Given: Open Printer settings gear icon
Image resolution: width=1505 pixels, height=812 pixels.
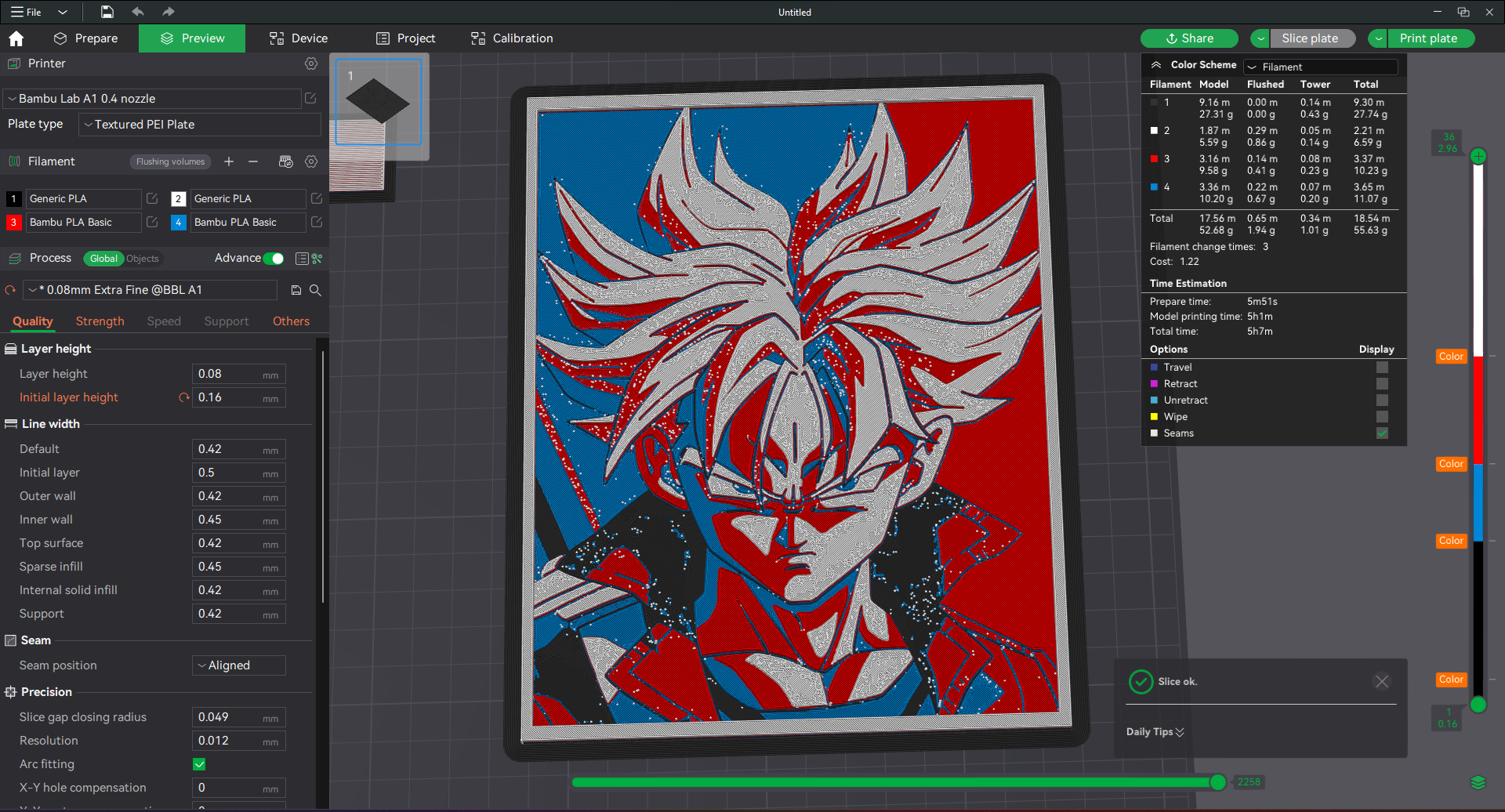Looking at the screenshot, I should [311, 63].
